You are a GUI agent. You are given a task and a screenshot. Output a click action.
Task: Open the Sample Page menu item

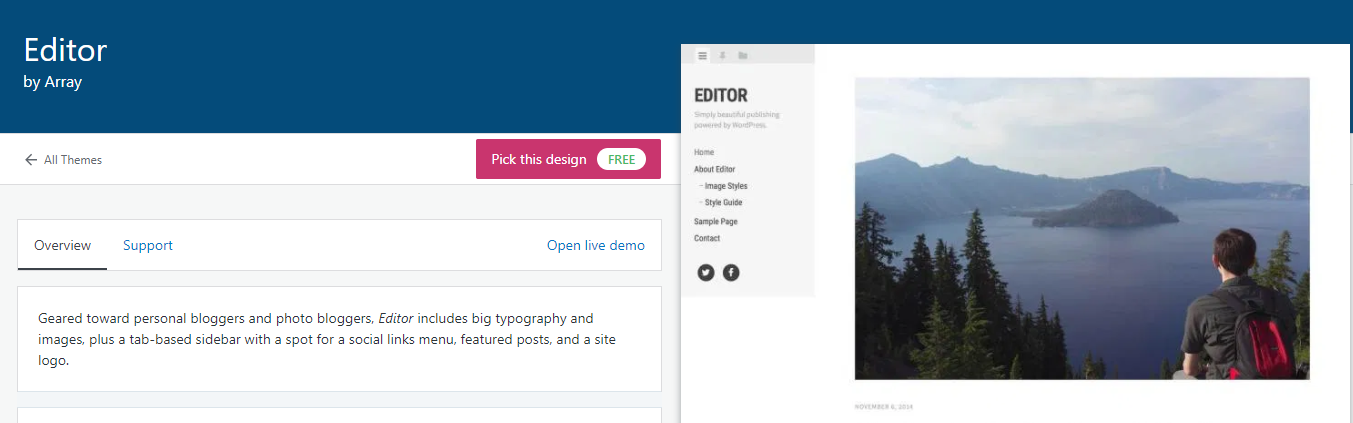(x=716, y=221)
